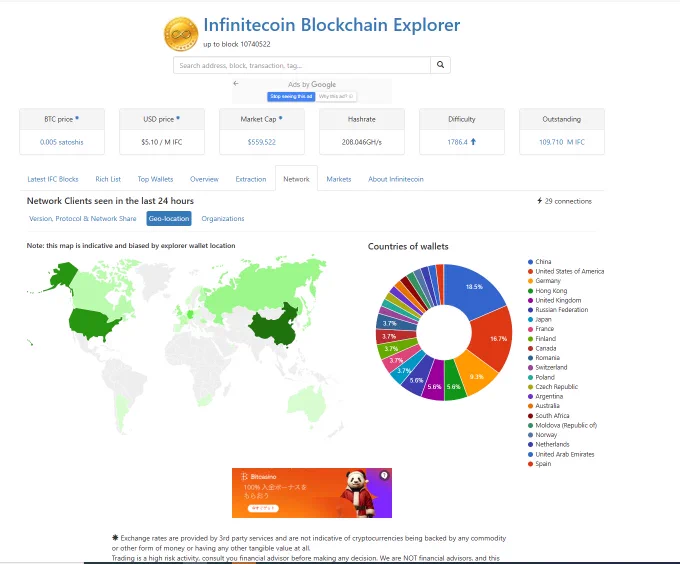Click the 16.7% red donut slice

tap(494, 338)
